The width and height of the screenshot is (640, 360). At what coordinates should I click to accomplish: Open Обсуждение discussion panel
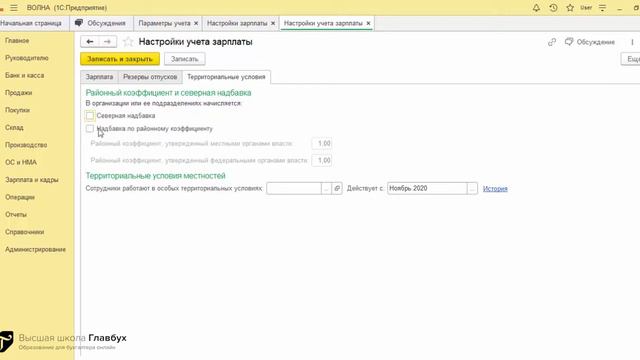click(x=590, y=42)
